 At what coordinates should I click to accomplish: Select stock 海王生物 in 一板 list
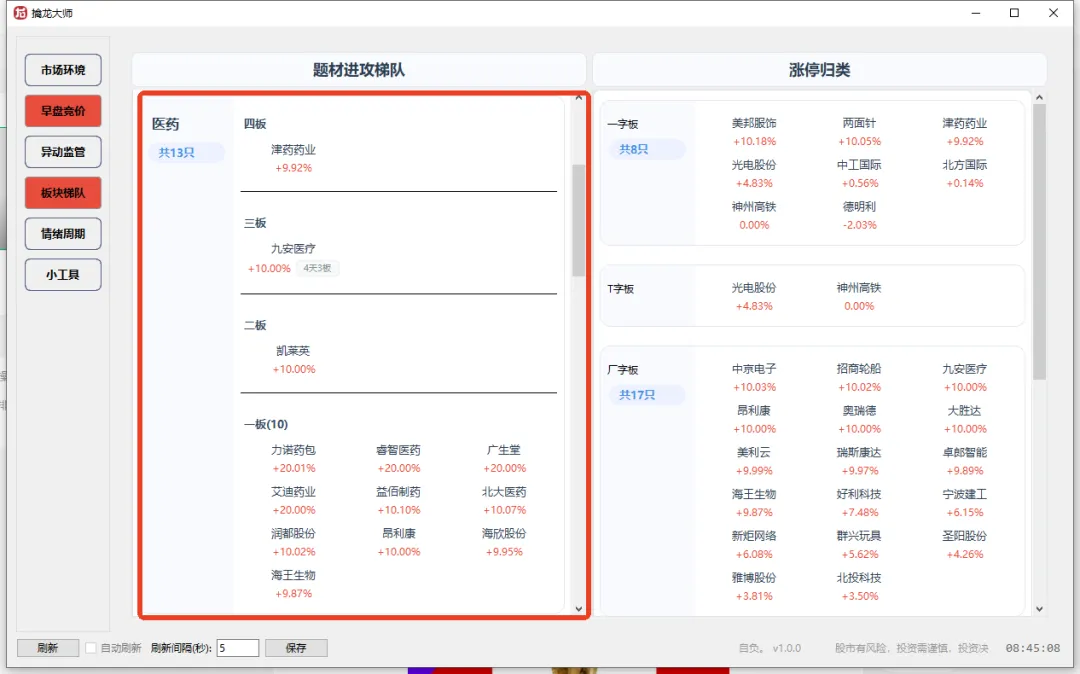coord(293,575)
